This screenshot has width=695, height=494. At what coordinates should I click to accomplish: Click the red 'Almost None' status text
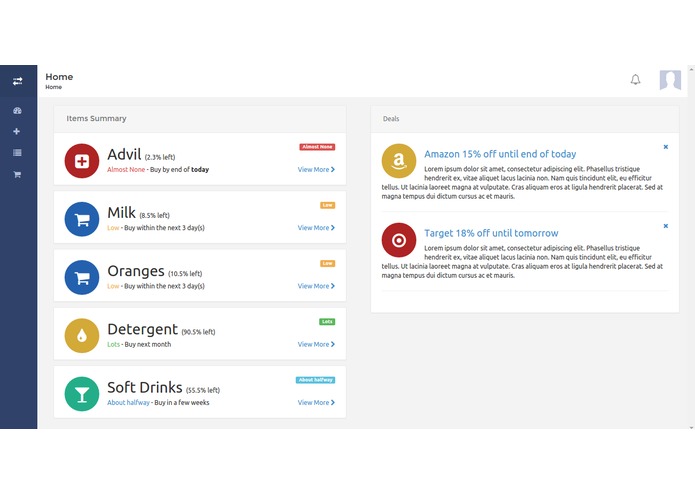point(126,170)
